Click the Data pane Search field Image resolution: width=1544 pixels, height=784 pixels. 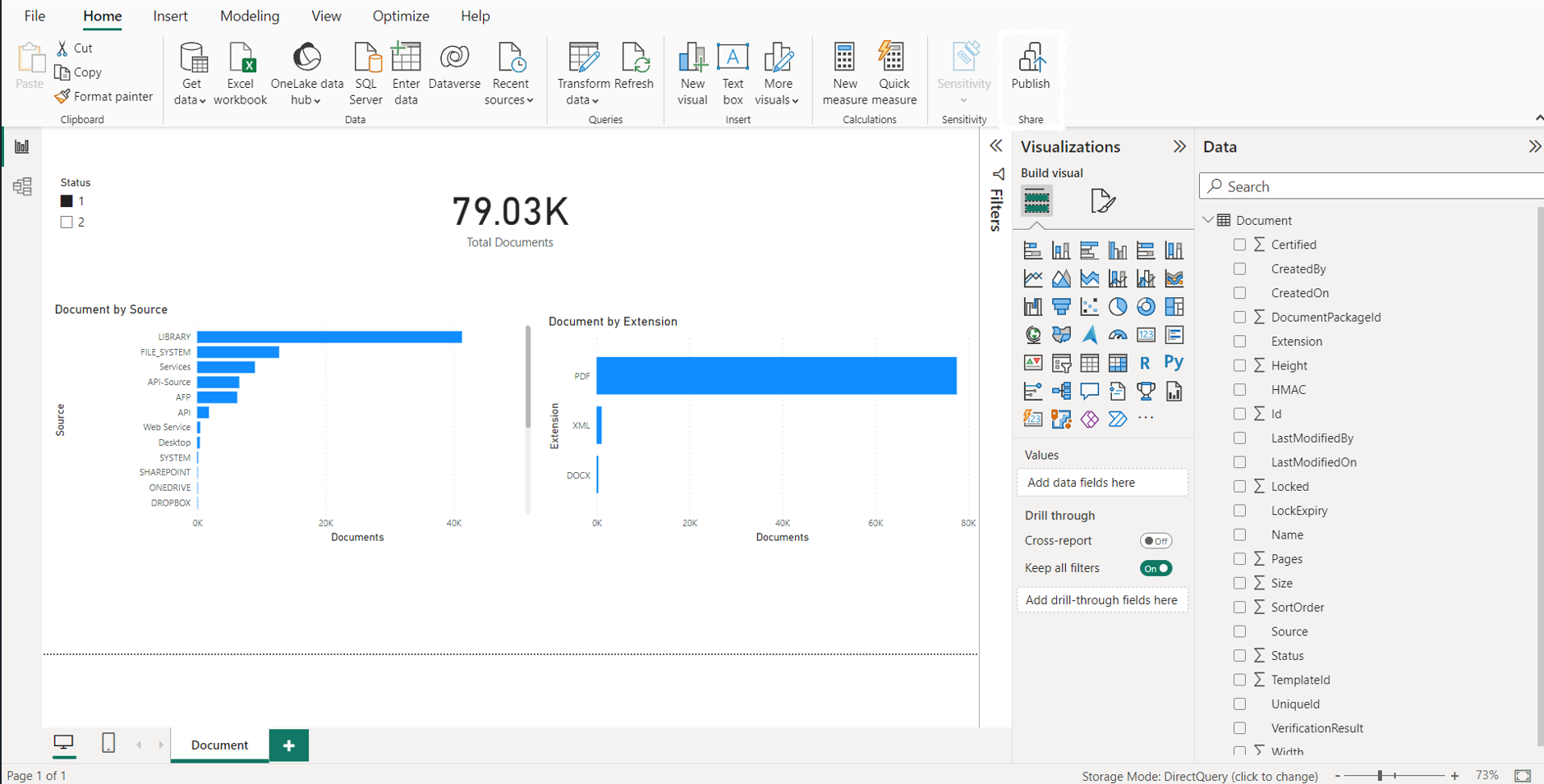[x=1372, y=186]
